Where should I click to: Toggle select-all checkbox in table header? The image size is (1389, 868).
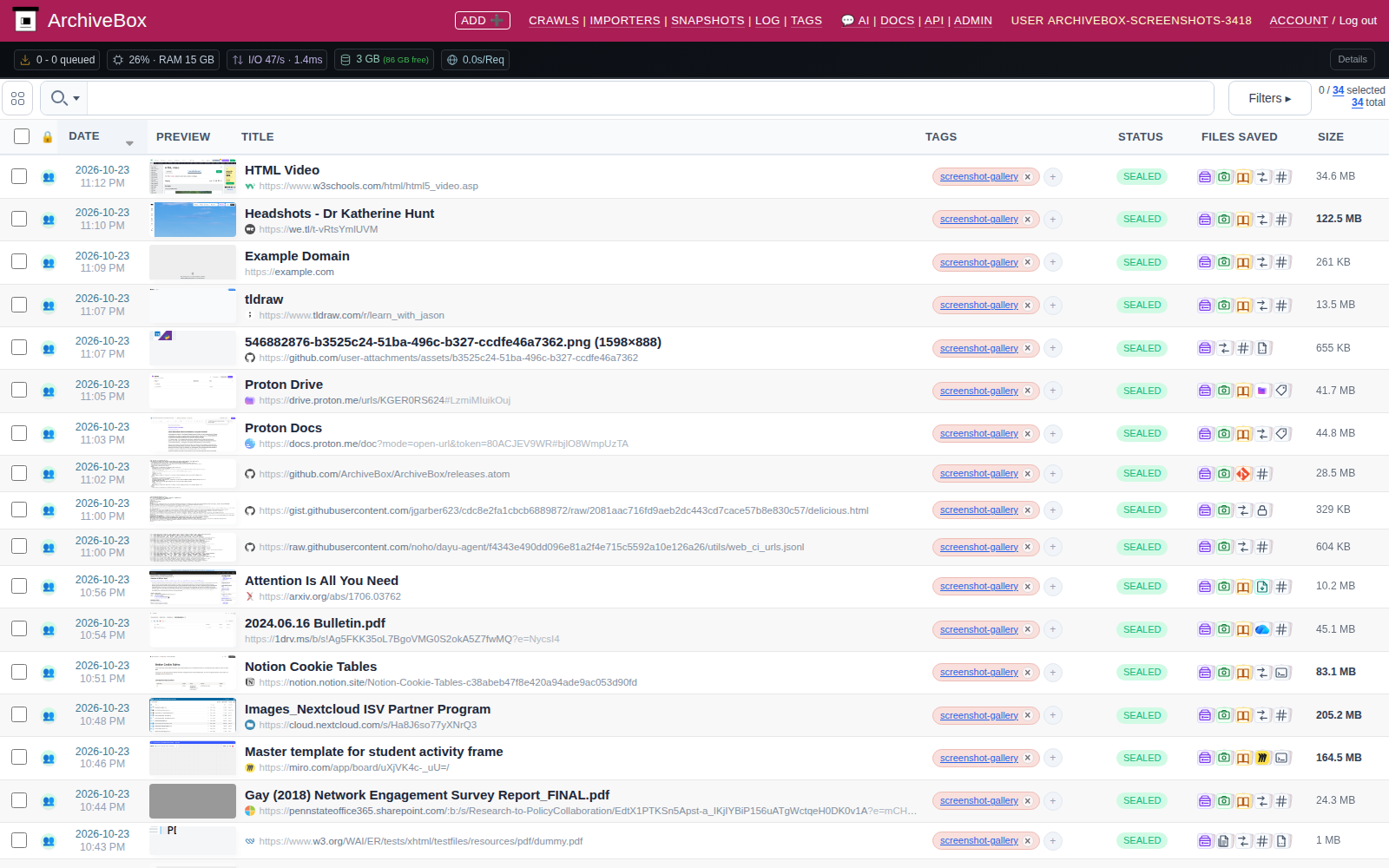(22, 136)
